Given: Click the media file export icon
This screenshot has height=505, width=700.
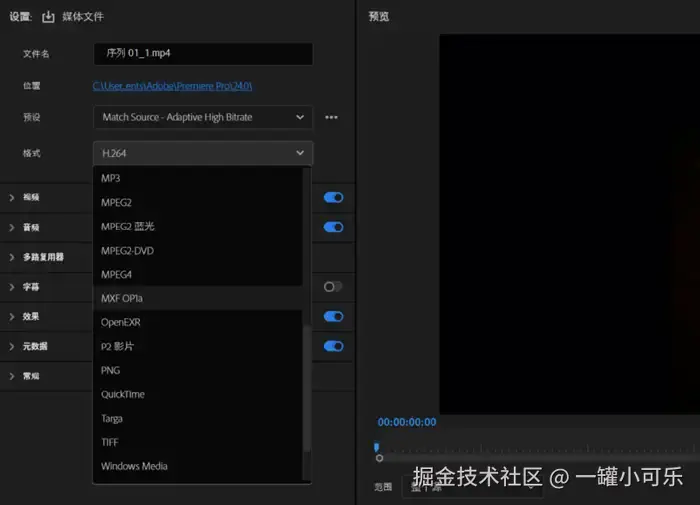Looking at the screenshot, I should pyautogui.click(x=48, y=17).
